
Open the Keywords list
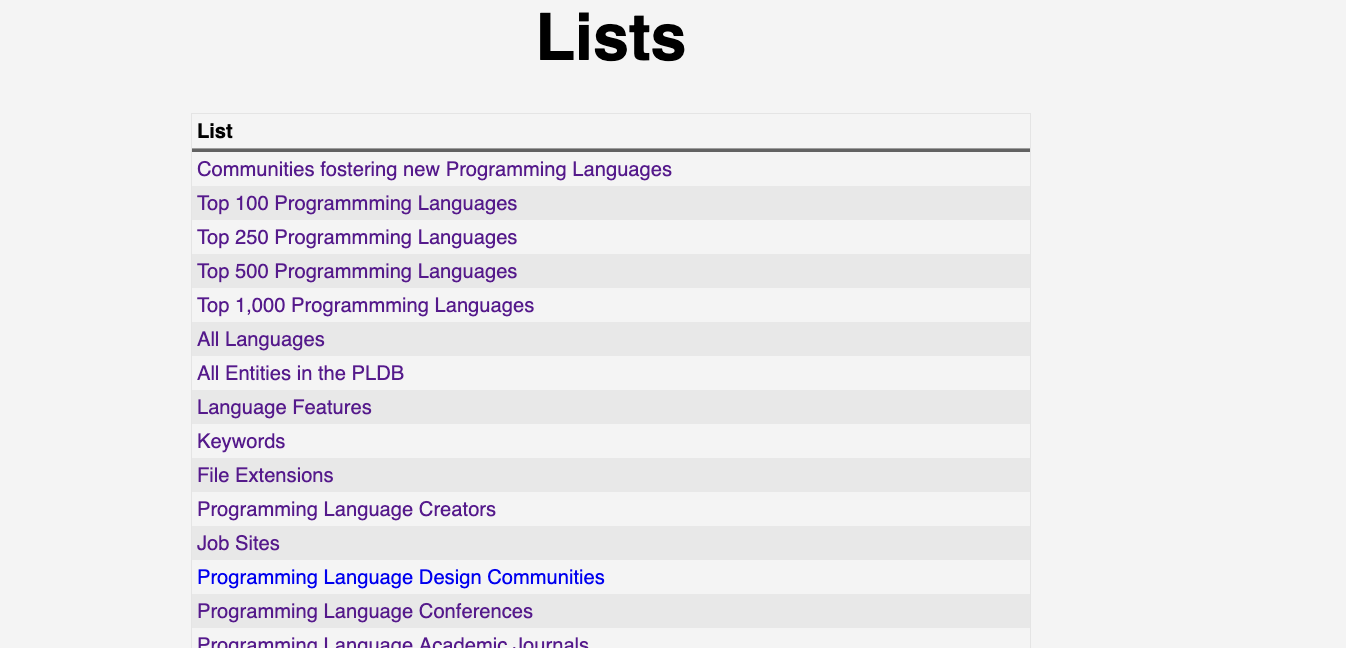pos(241,441)
